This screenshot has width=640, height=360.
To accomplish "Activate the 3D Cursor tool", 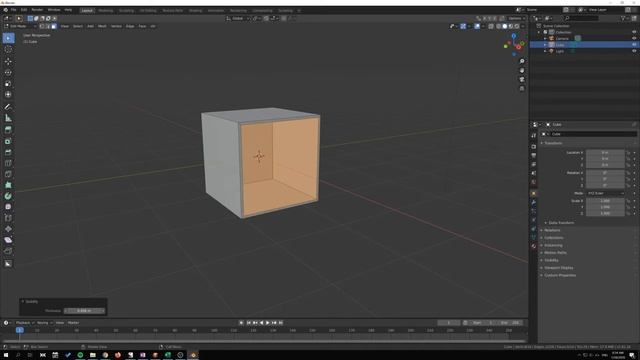I will (x=8, y=49).
